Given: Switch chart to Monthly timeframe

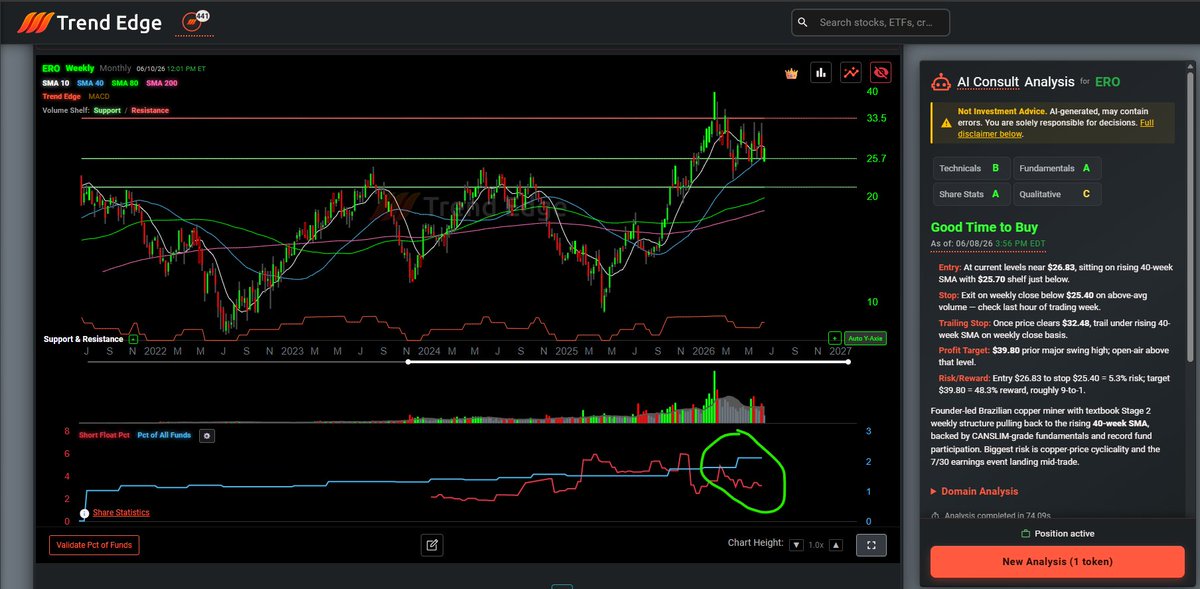Looking at the screenshot, I should tap(116, 68).
